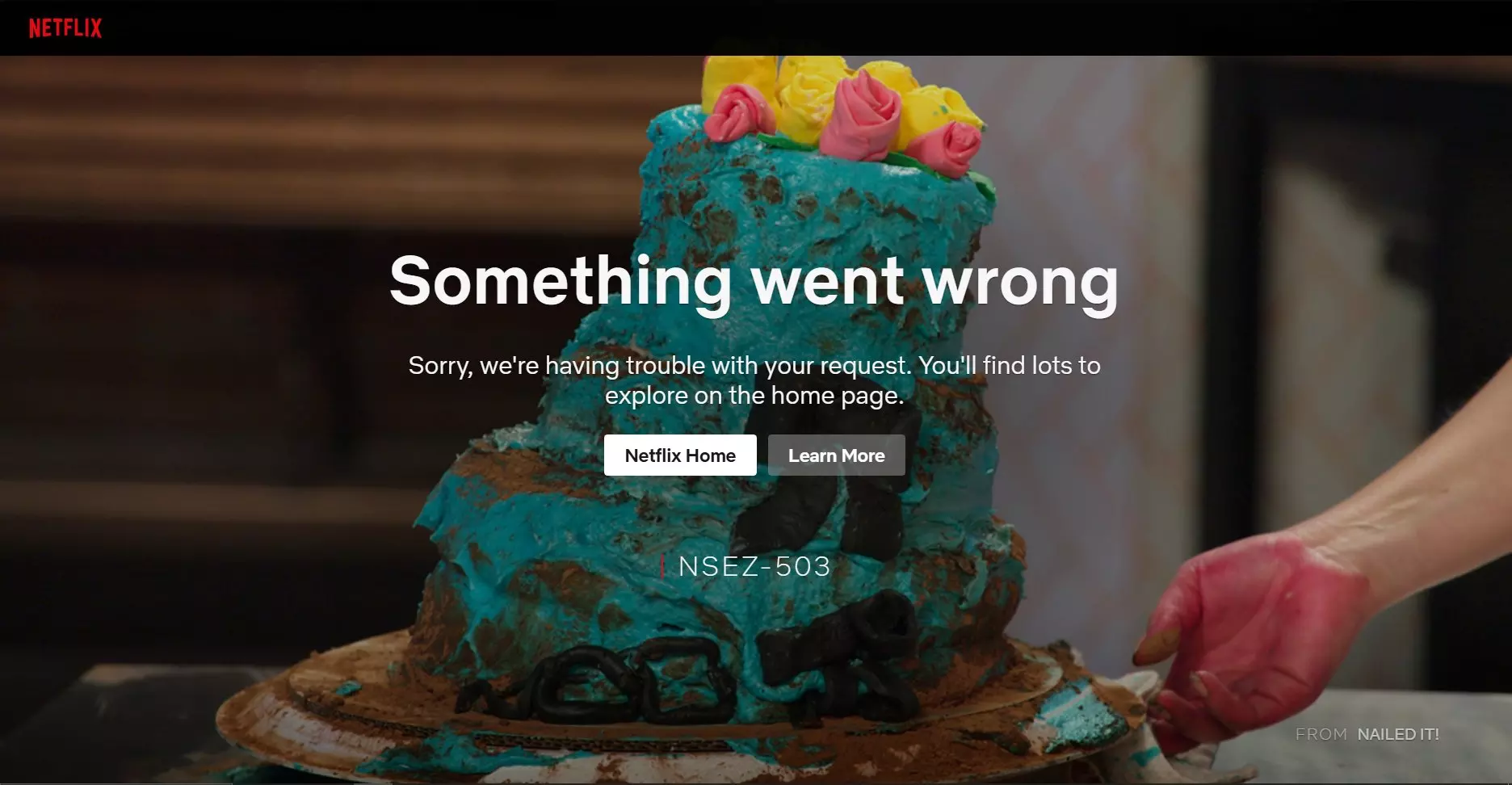Click the words explore on the home page

click(x=754, y=396)
